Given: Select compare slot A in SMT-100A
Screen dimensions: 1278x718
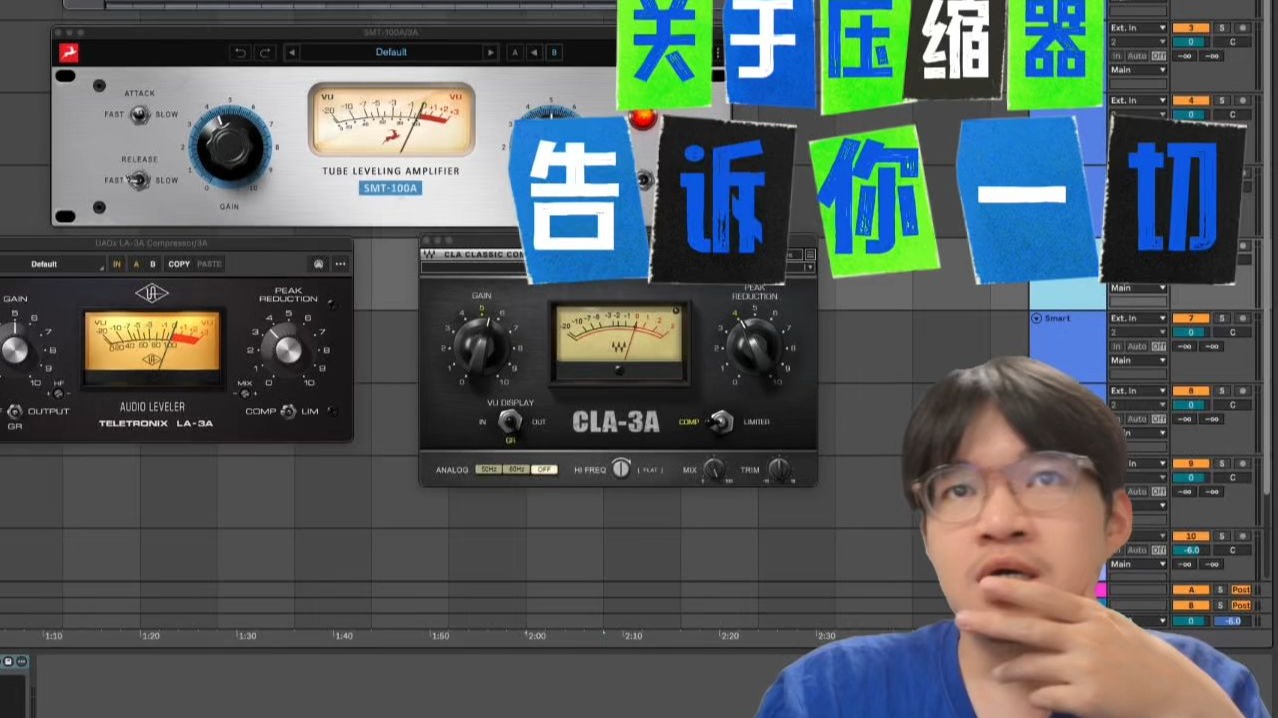Looking at the screenshot, I should 515,52.
